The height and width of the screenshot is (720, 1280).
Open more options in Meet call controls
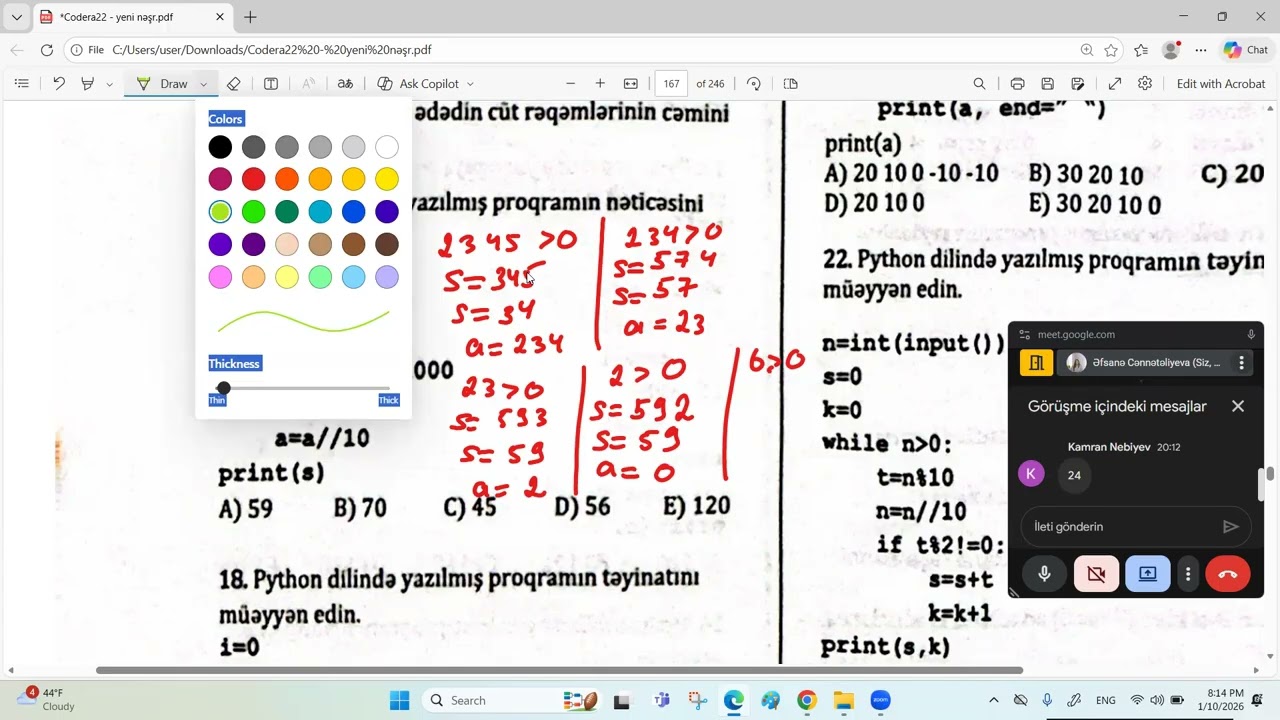coord(1188,574)
